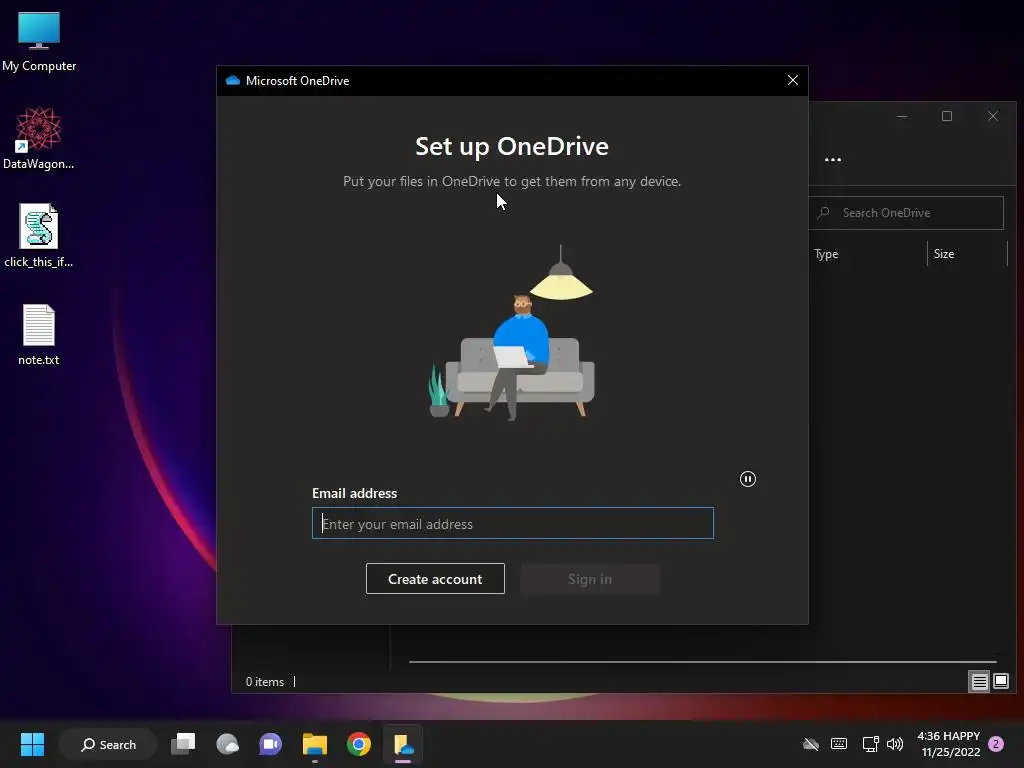Click the volume speaker tray icon

click(895, 744)
